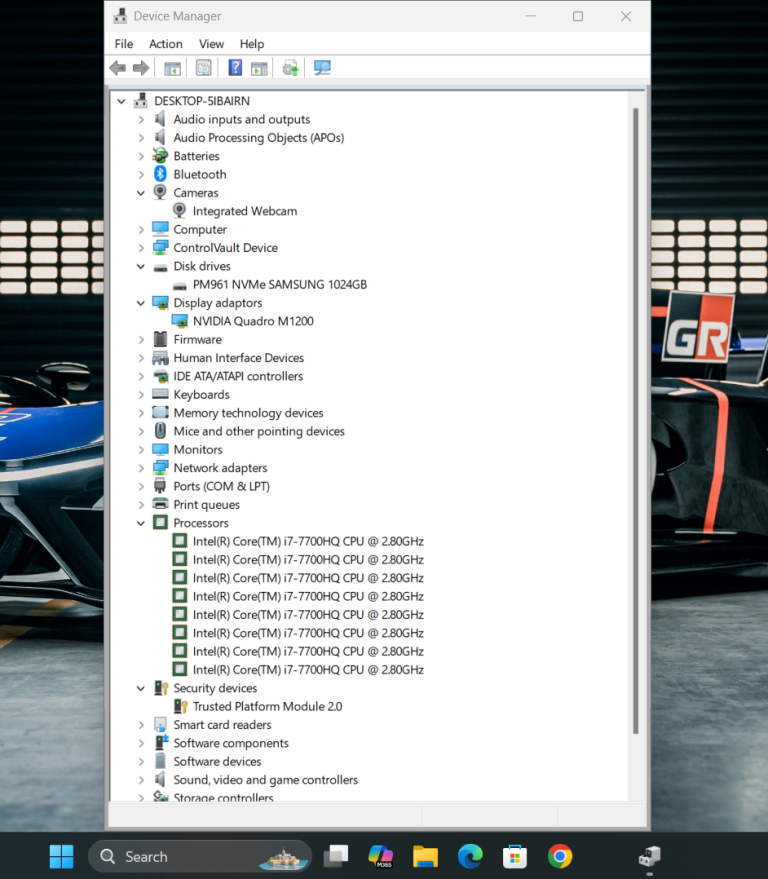Expand the Network adapters node

tap(141, 468)
